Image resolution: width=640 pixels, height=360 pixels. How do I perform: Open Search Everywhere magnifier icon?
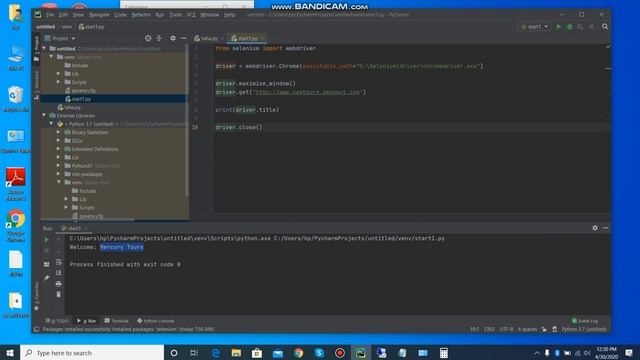point(605,27)
